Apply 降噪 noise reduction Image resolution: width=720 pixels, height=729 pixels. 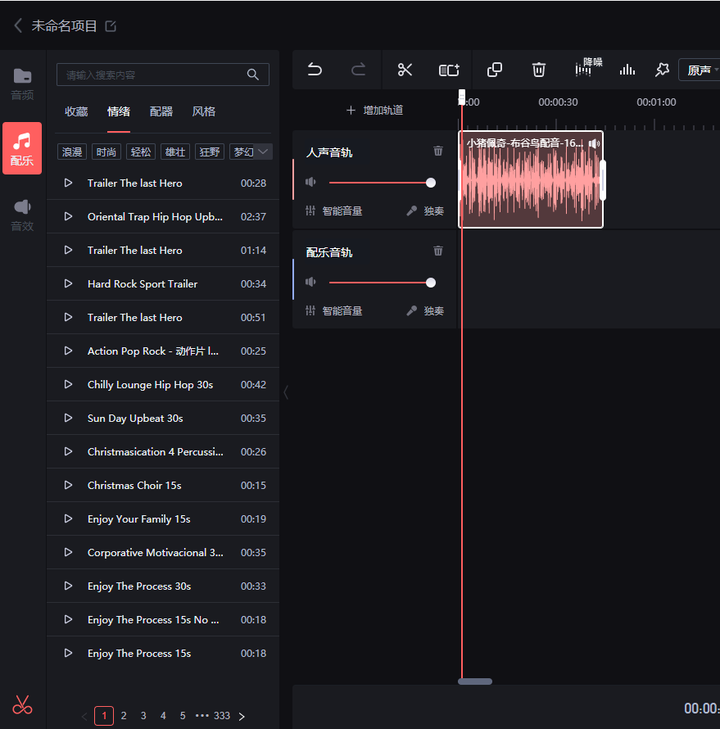click(588, 68)
